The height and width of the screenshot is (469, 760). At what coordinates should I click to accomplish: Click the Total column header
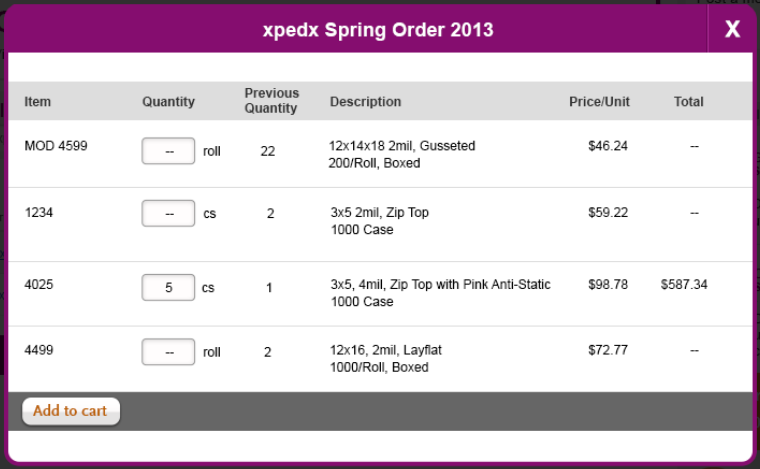click(688, 102)
